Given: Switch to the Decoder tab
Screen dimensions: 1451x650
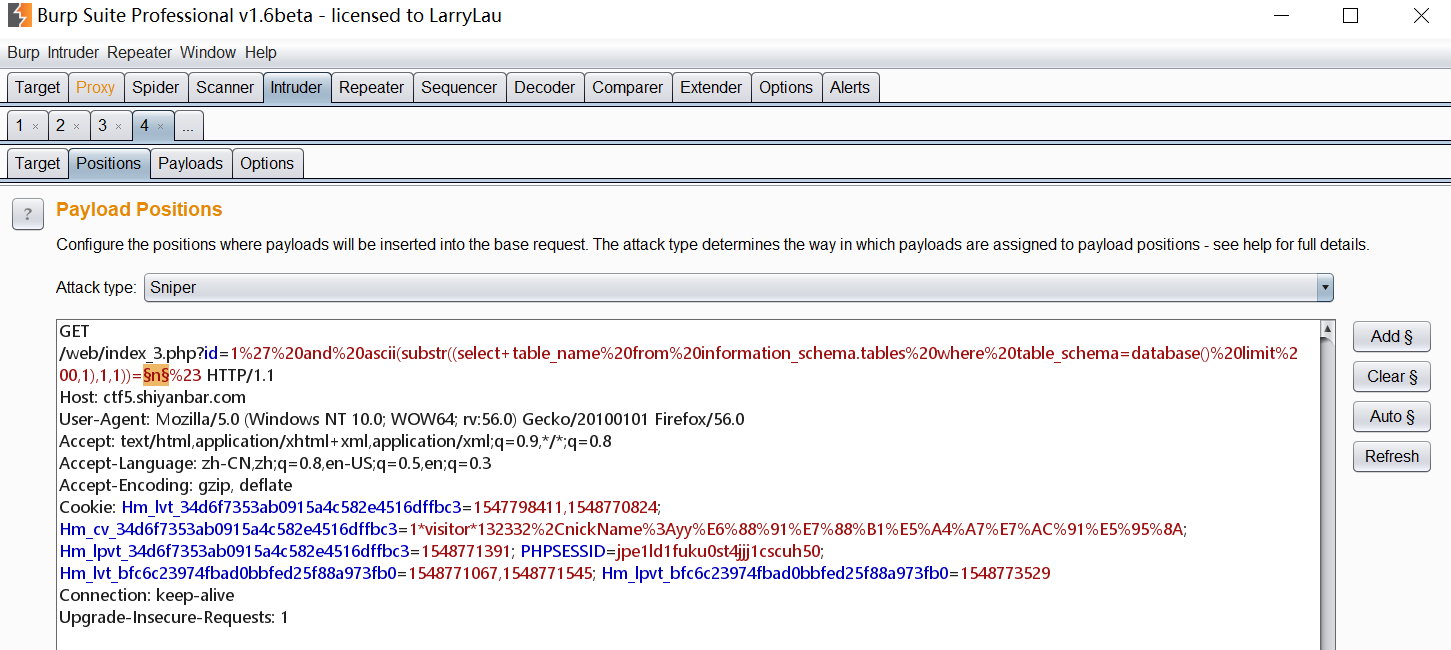Looking at the screenshot, I should (x=545, y=87).
